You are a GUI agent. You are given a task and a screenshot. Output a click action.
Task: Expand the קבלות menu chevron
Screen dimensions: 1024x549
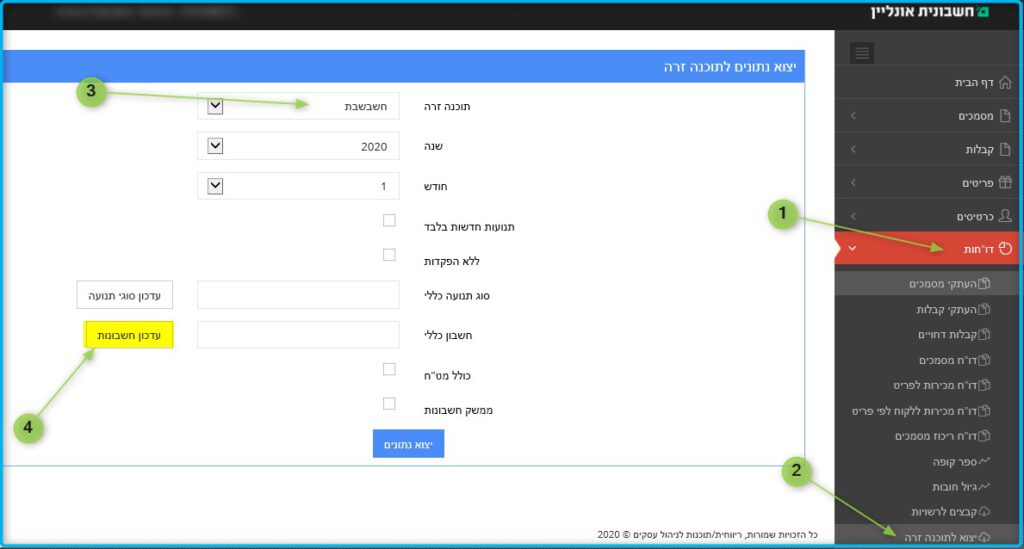point(853,149)
